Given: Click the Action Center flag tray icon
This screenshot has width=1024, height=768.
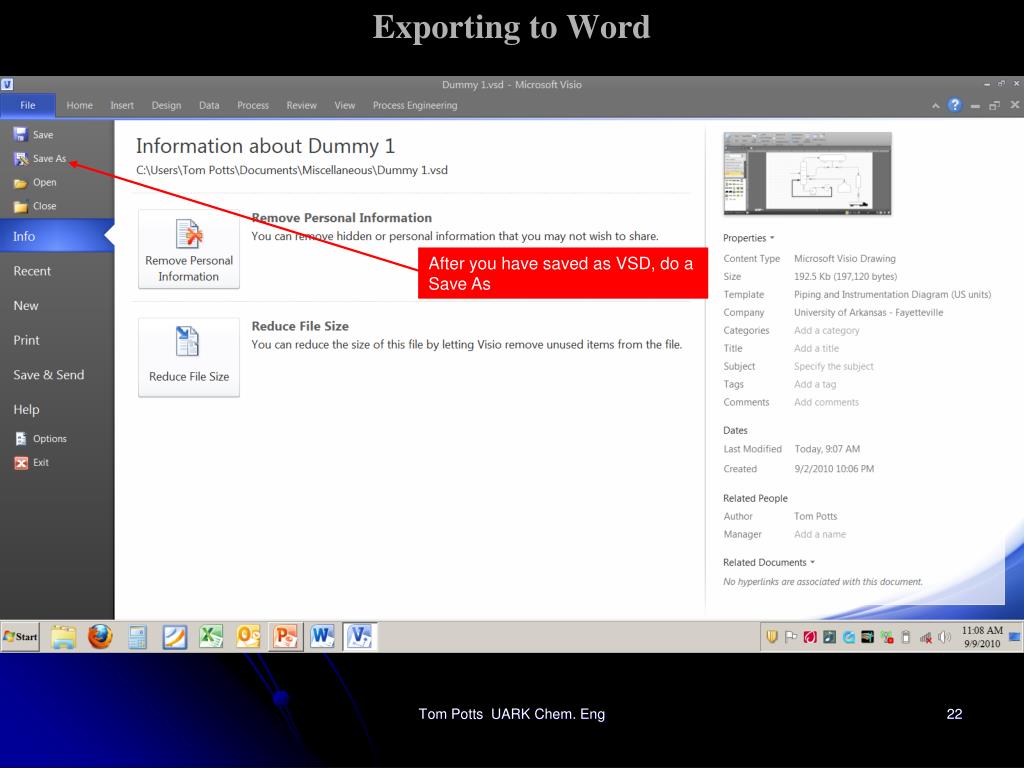Looking at the screenshot, I should [791, 637].
